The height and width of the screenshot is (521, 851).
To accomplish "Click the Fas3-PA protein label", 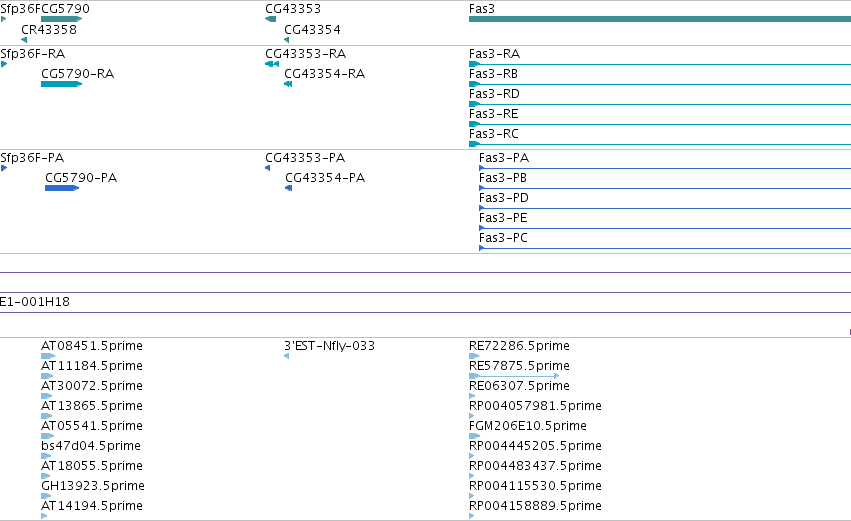I will tap(504, 158).
